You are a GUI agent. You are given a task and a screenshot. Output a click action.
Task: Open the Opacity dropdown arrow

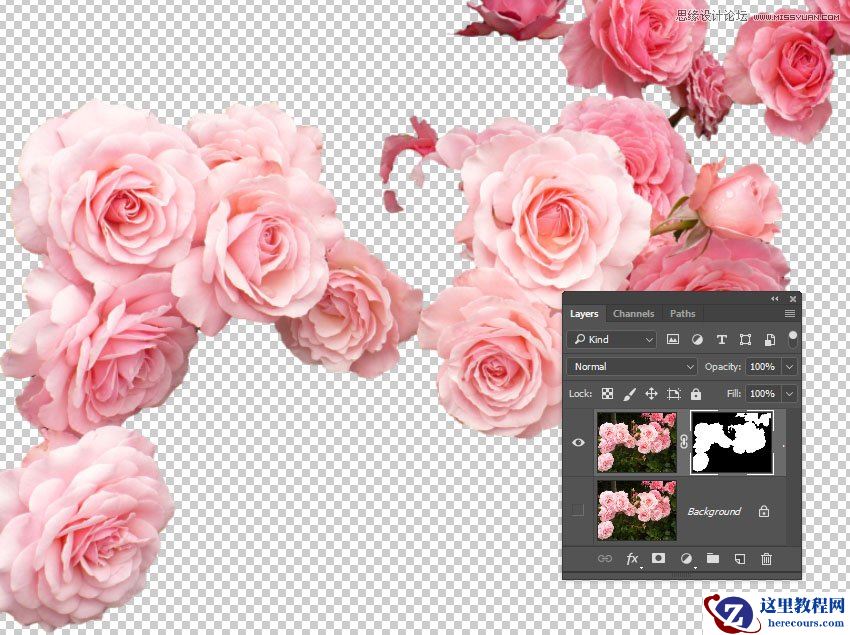pos(789,367)
